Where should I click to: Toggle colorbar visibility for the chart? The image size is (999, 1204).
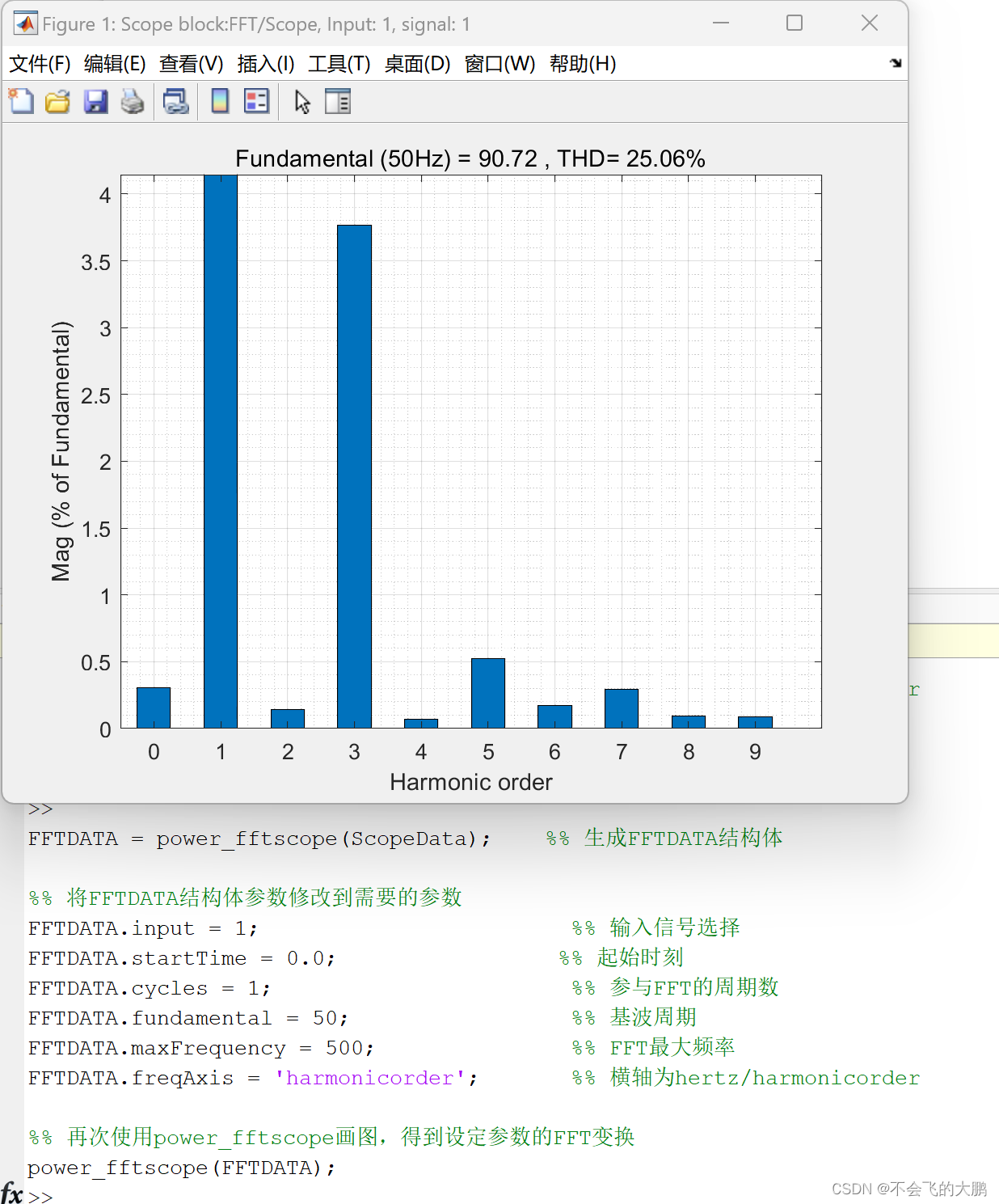pyautogui.click(x=219, y=101)
